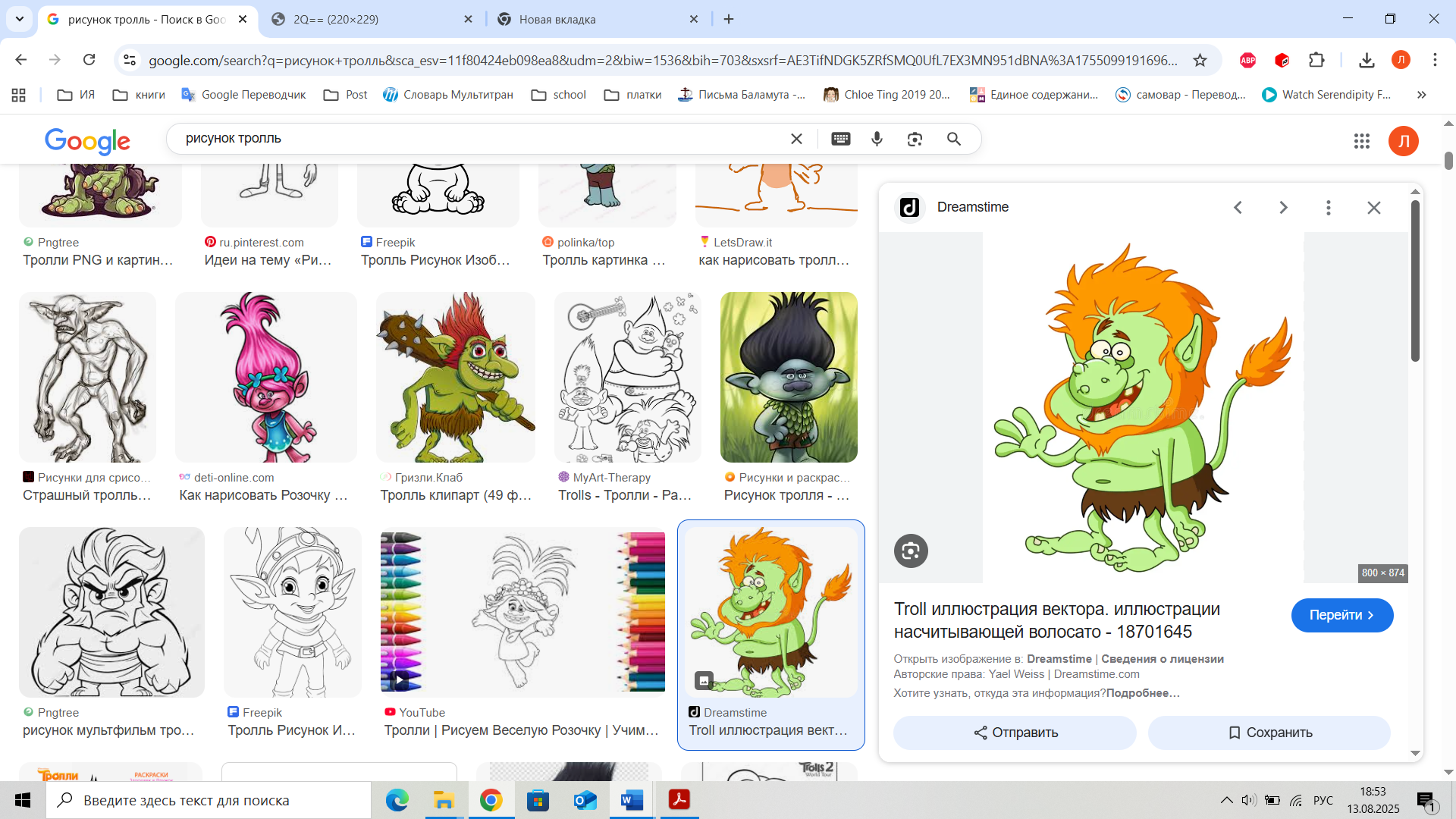Open the preview panel's three-dot options

pyautogui.click(x=1329, y=208)
